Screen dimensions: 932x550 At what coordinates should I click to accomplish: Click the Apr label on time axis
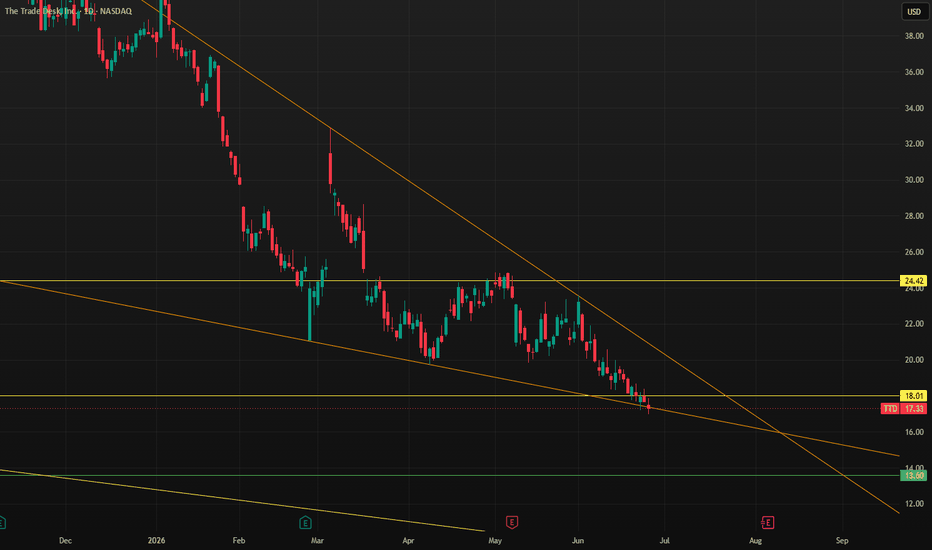[408, 540]
